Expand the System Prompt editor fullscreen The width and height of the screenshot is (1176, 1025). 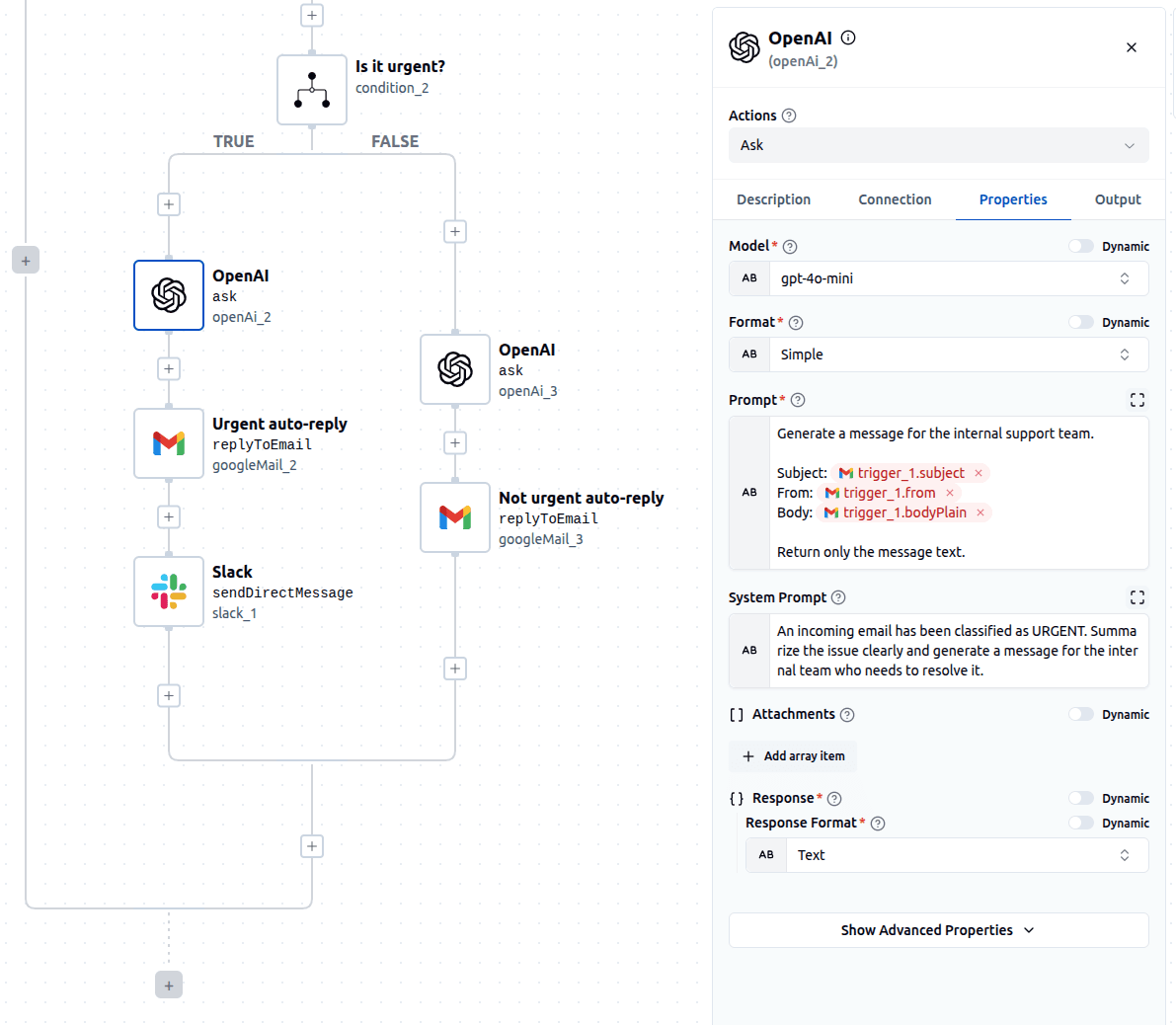pyautogui.click(x=1137, y=597)
